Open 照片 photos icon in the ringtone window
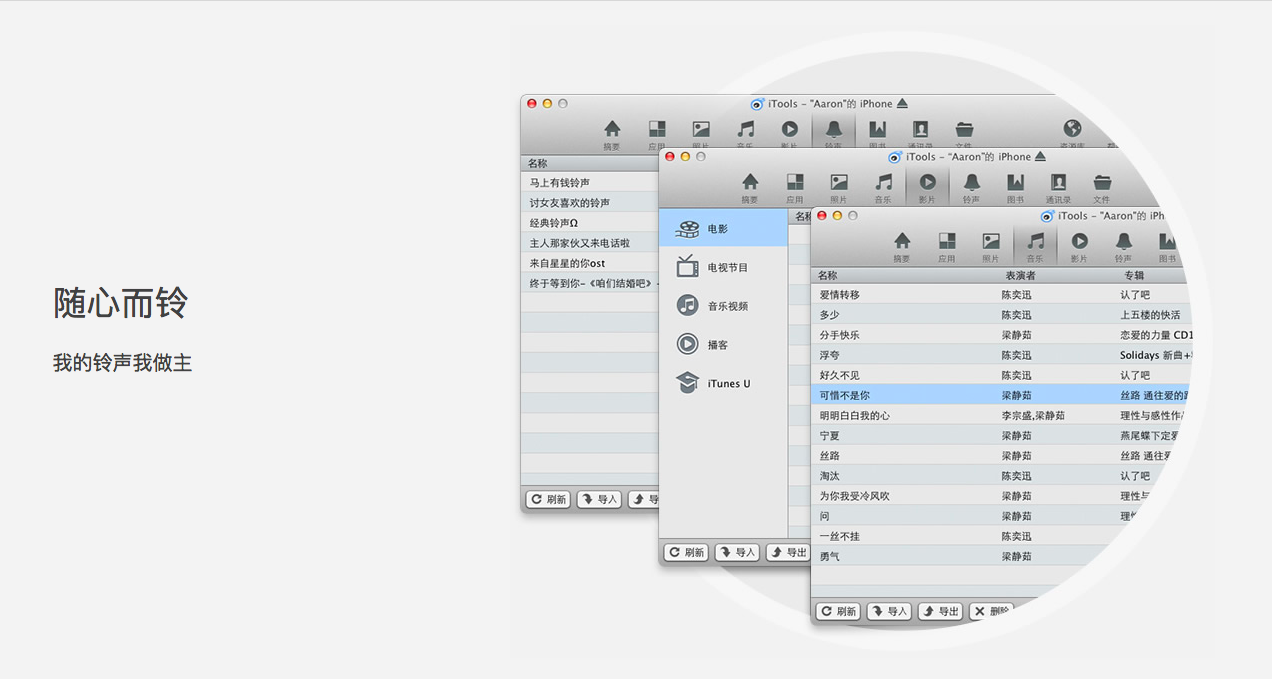 click(x=701, y=130)
